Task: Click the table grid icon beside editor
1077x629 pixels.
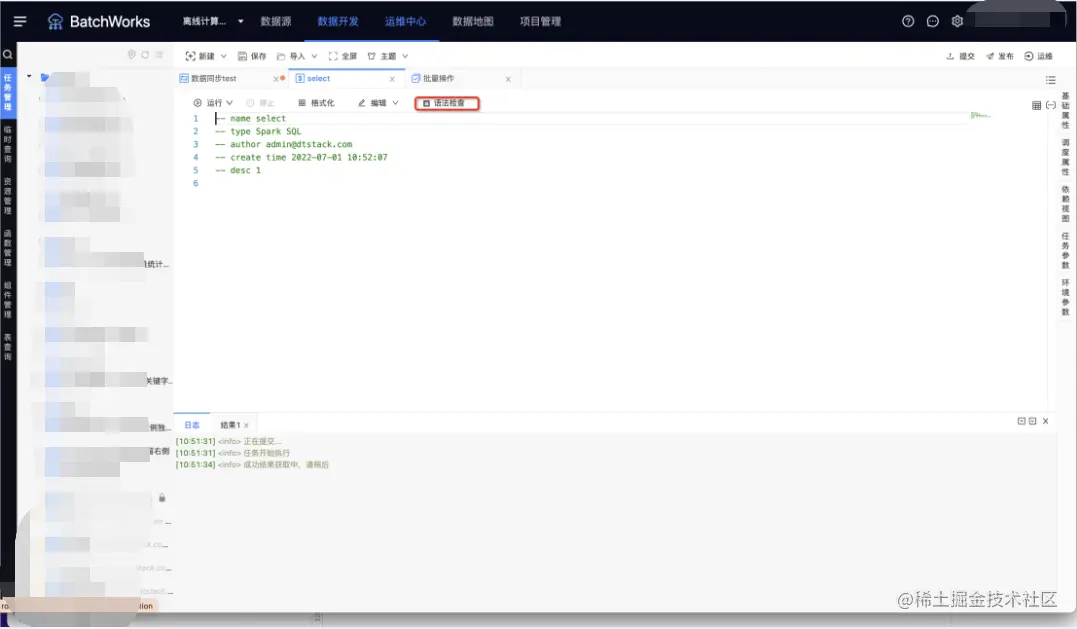Action: tap(1036, 105)
